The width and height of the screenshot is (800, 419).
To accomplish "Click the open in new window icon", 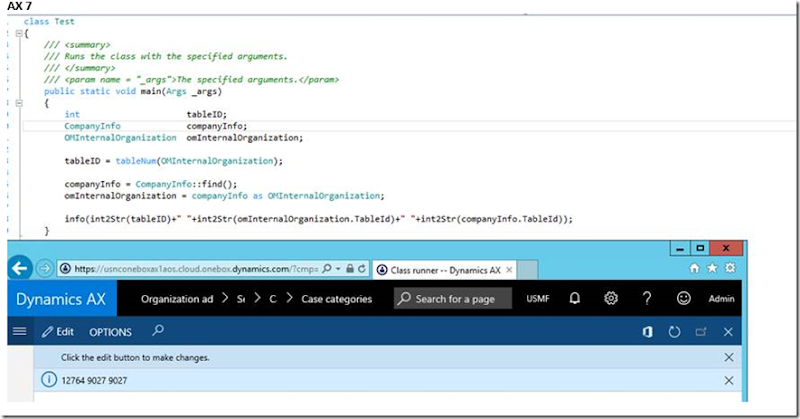I will point(701,332).
